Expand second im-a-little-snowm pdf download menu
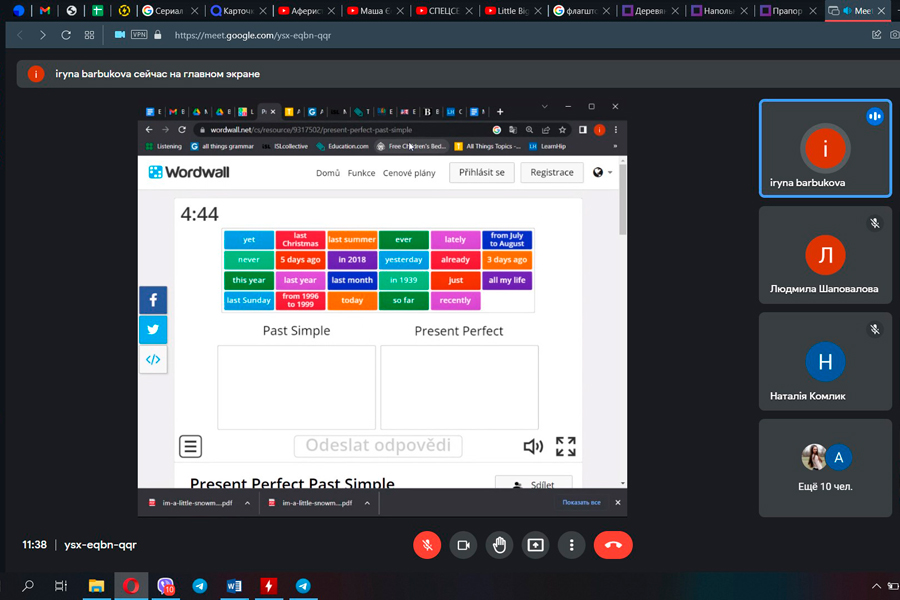The width and height of the screenshot is (900, 600). [x=367, y=503]
